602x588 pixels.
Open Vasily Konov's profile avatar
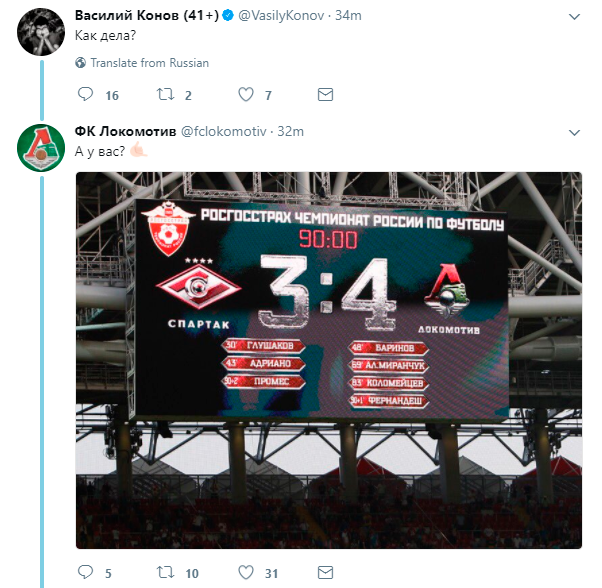tap(42, 34)
